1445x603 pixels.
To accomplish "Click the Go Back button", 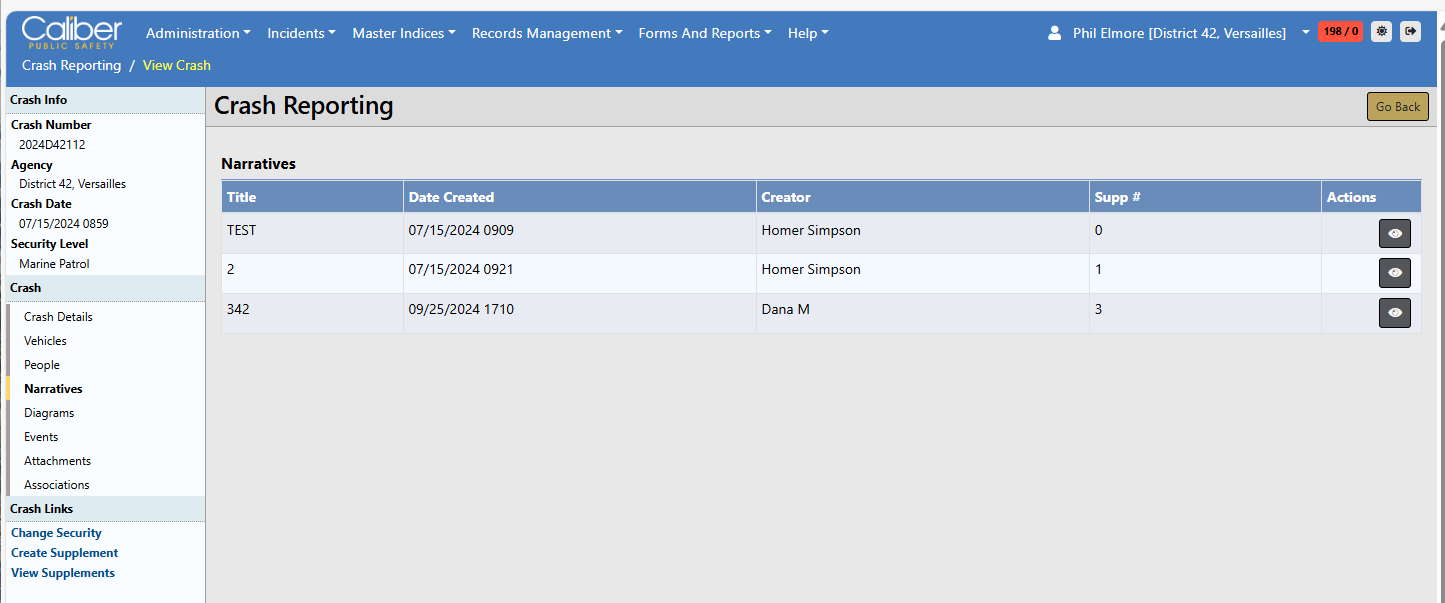I will (x=1397, y=107).
